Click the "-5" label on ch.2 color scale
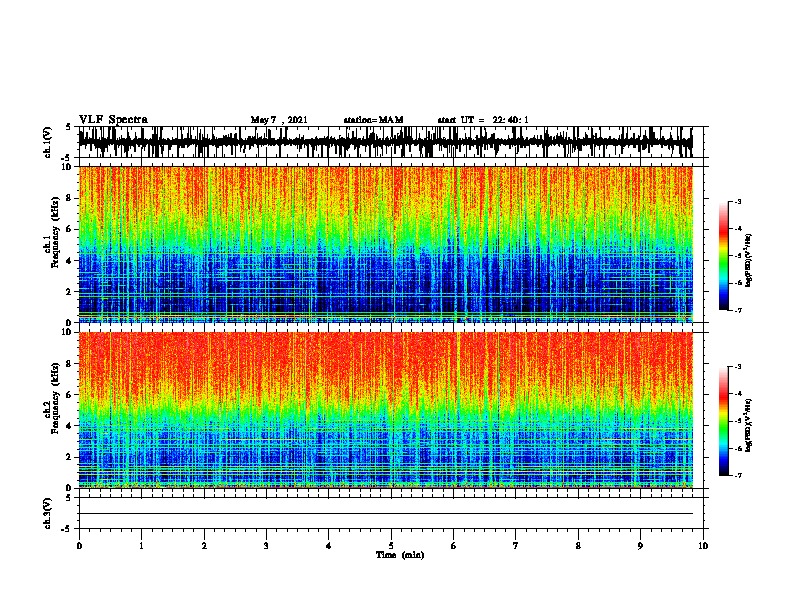This screenshot has width=792, height=612. tap(737, 421)
